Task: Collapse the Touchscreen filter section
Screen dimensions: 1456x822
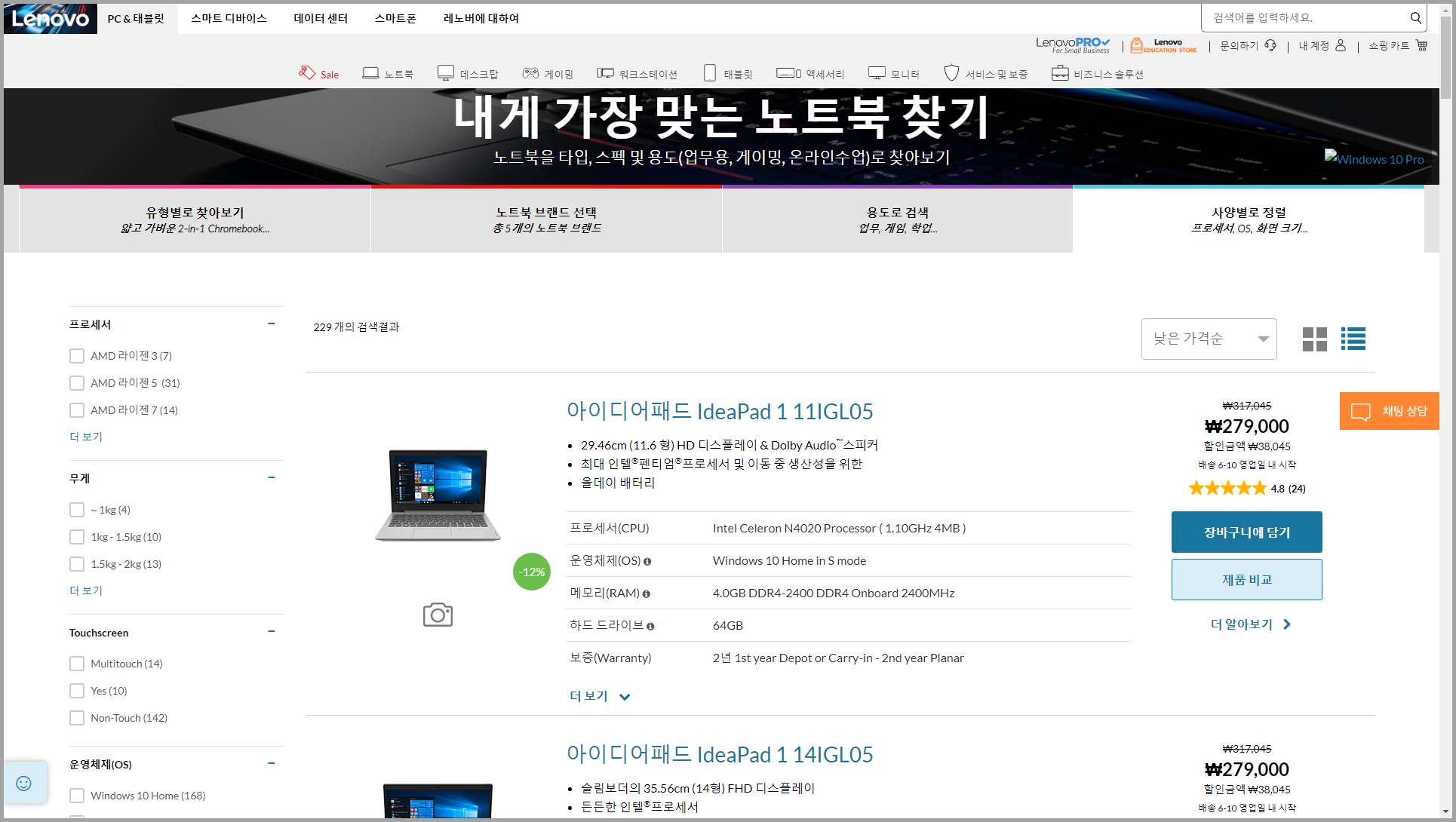Action: click(272, 631)
